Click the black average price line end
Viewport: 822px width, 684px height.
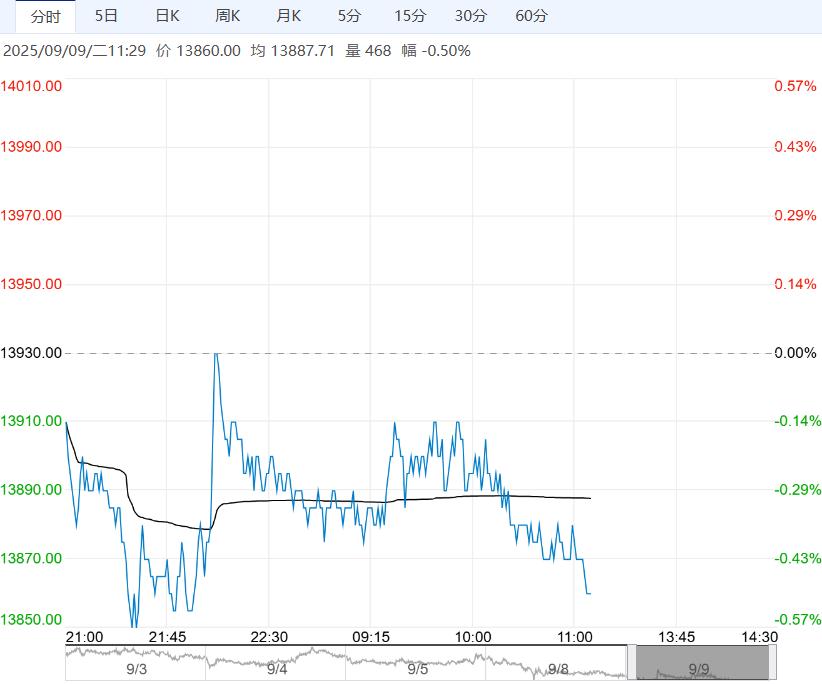pos(589,498)
